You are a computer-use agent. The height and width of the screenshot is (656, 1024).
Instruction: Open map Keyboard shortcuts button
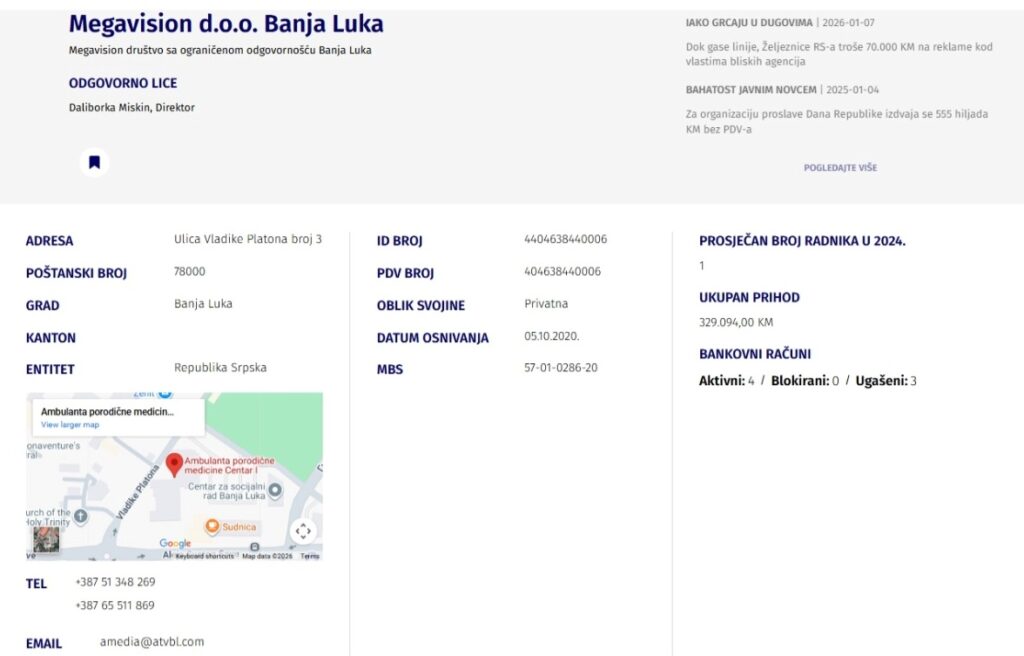click(204, 556)
